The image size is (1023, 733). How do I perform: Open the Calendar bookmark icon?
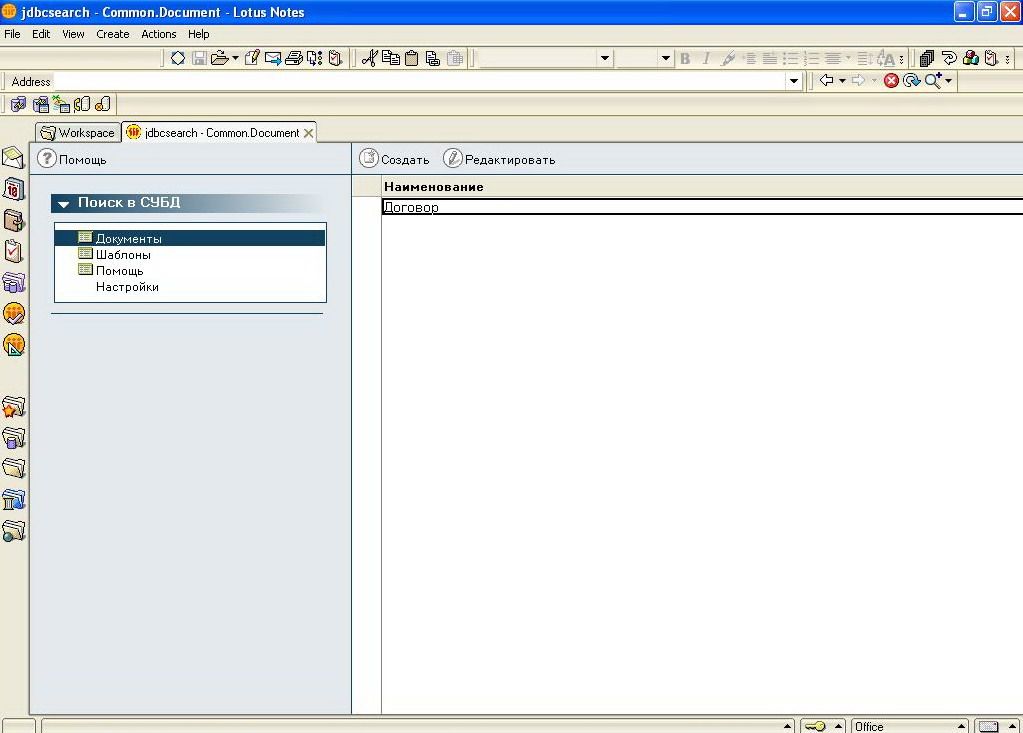13,189
